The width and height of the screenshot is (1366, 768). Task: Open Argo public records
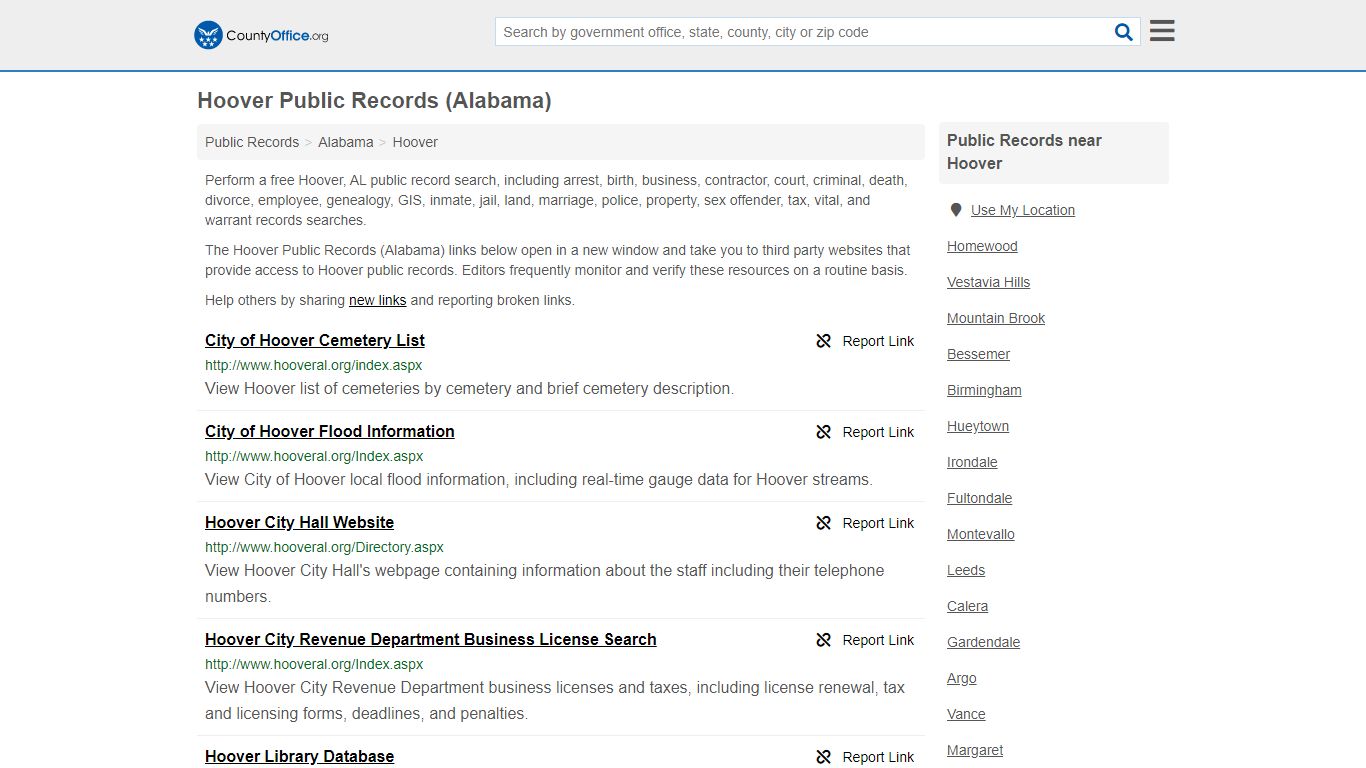(x=961, y=678)
